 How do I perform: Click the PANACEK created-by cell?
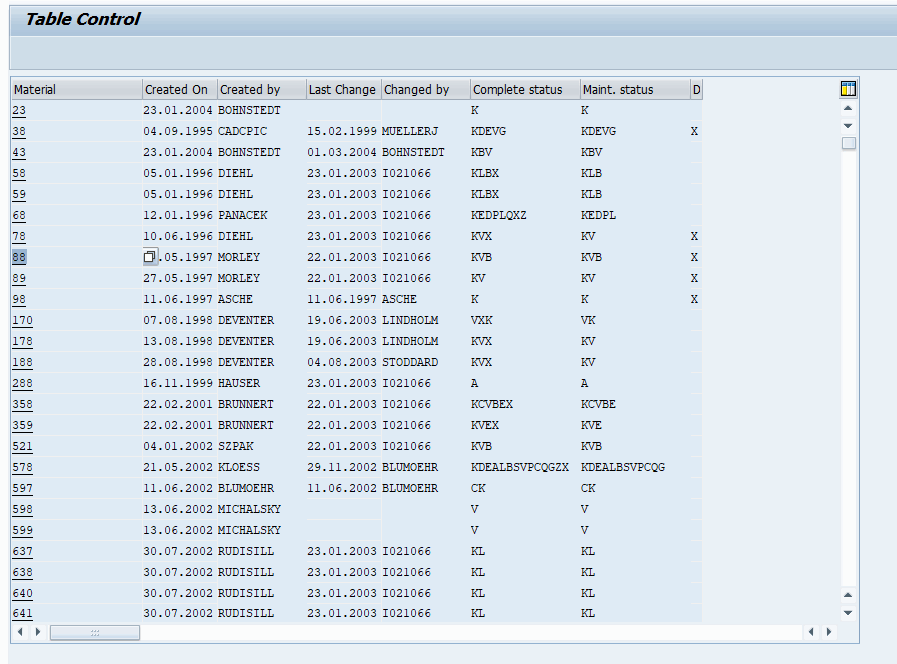(243, 215)
